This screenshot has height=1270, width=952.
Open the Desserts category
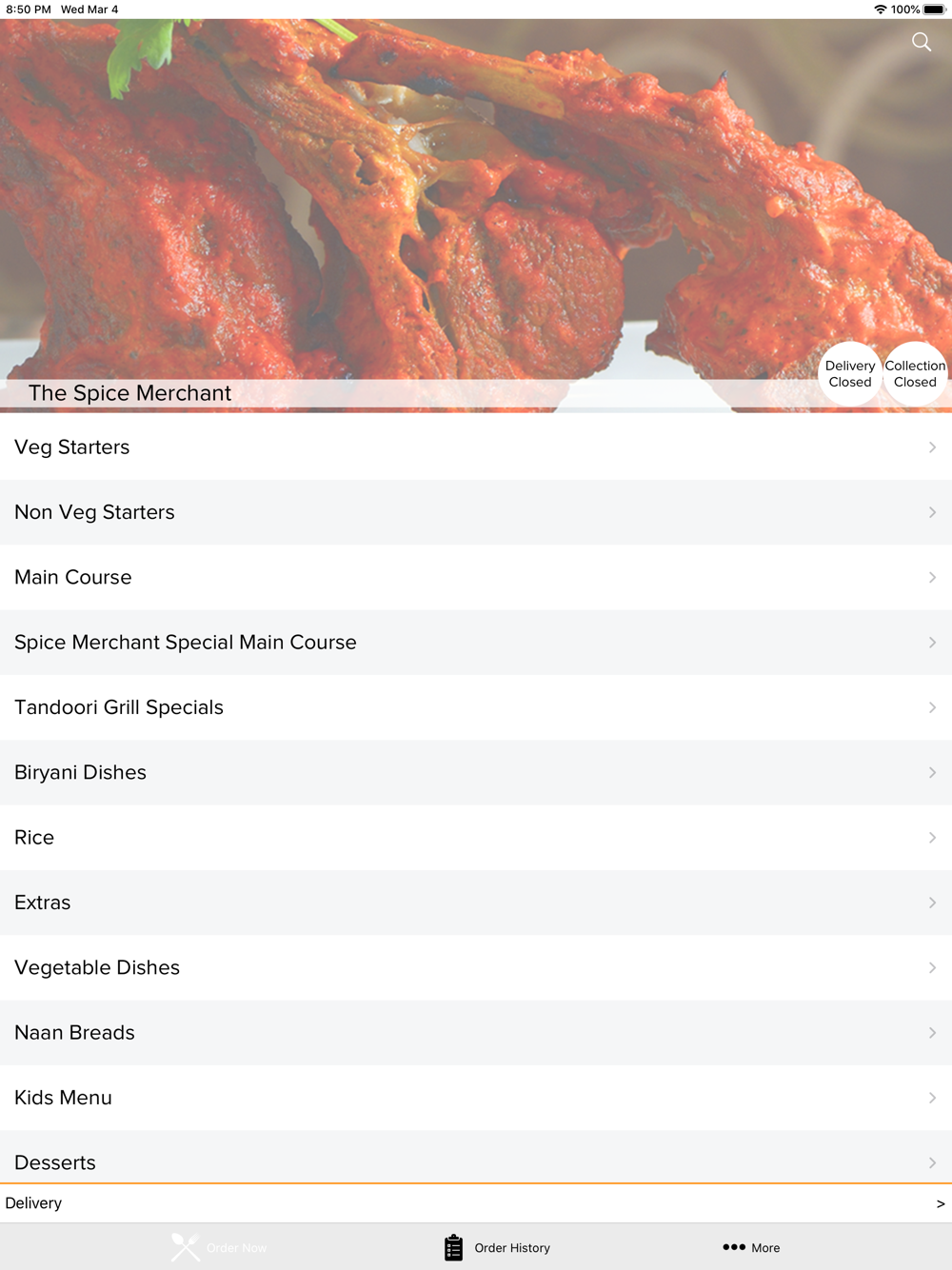pyautogui.click(x=476, y=1158)
